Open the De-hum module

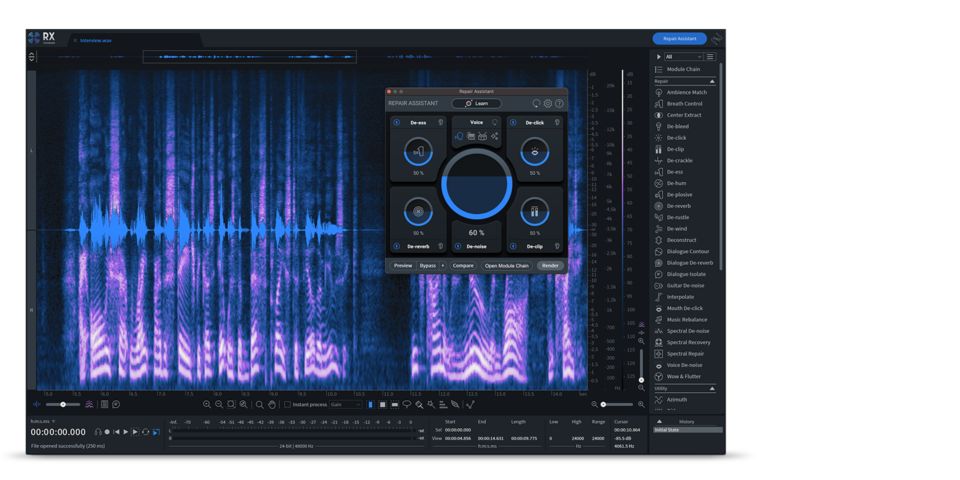[676, 183]
